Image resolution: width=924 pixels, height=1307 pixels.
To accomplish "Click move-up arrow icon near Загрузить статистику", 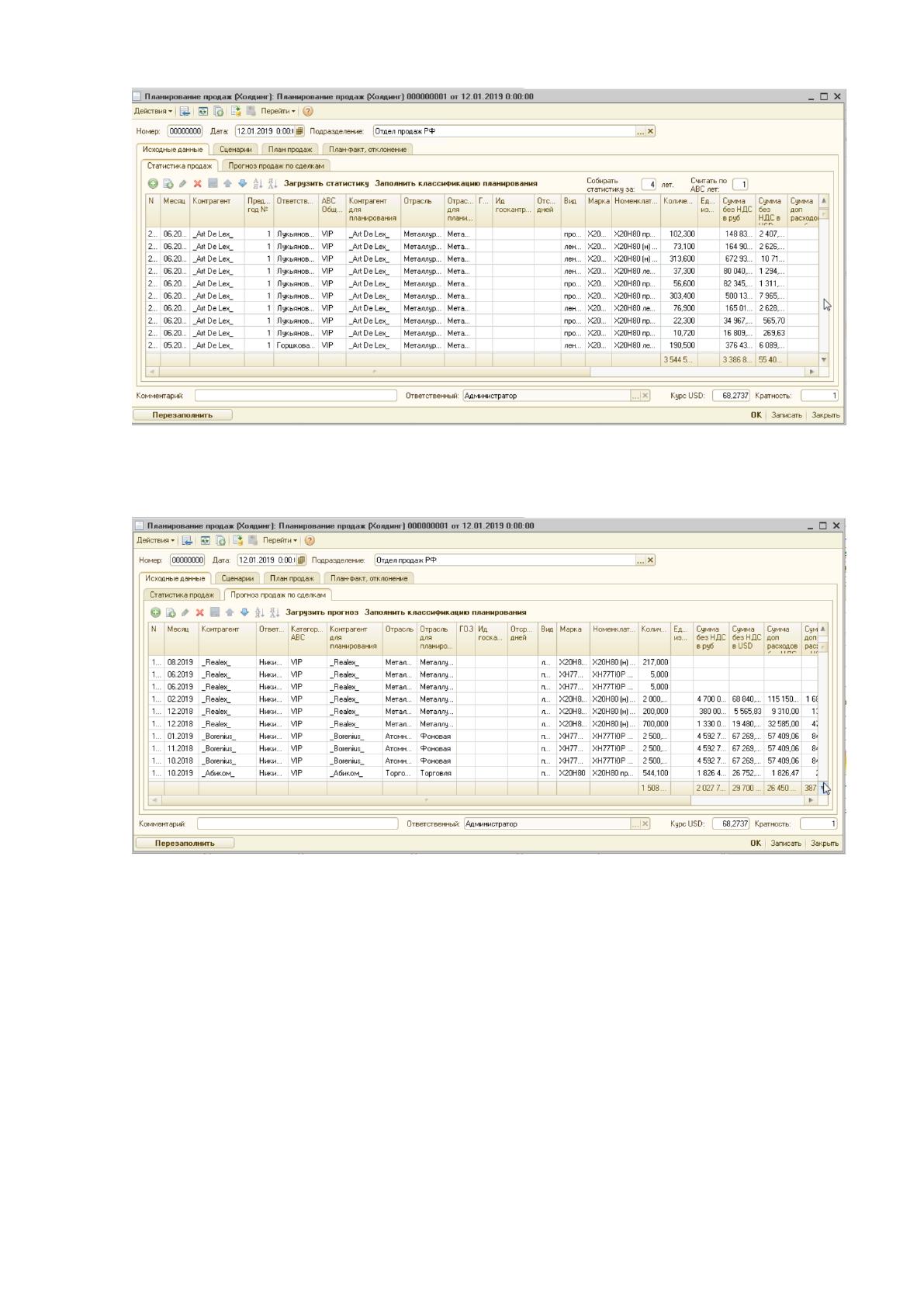I will [227, 184].
